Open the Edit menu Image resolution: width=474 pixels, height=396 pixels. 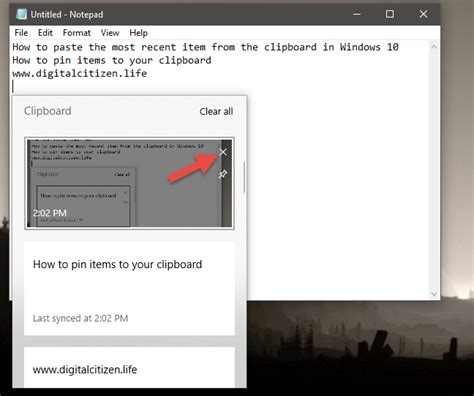pos(45,33)
